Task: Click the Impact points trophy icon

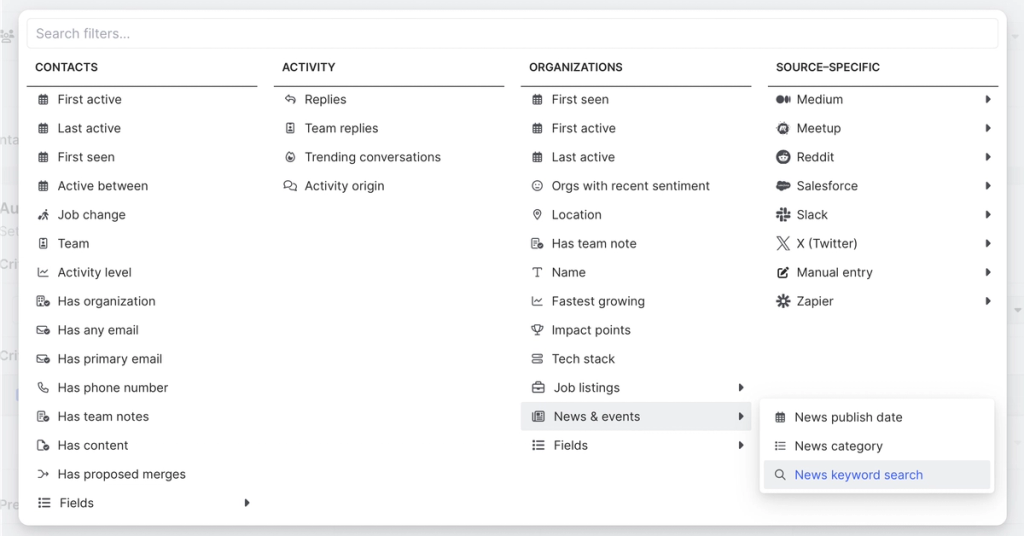Action: pos(537,330)
